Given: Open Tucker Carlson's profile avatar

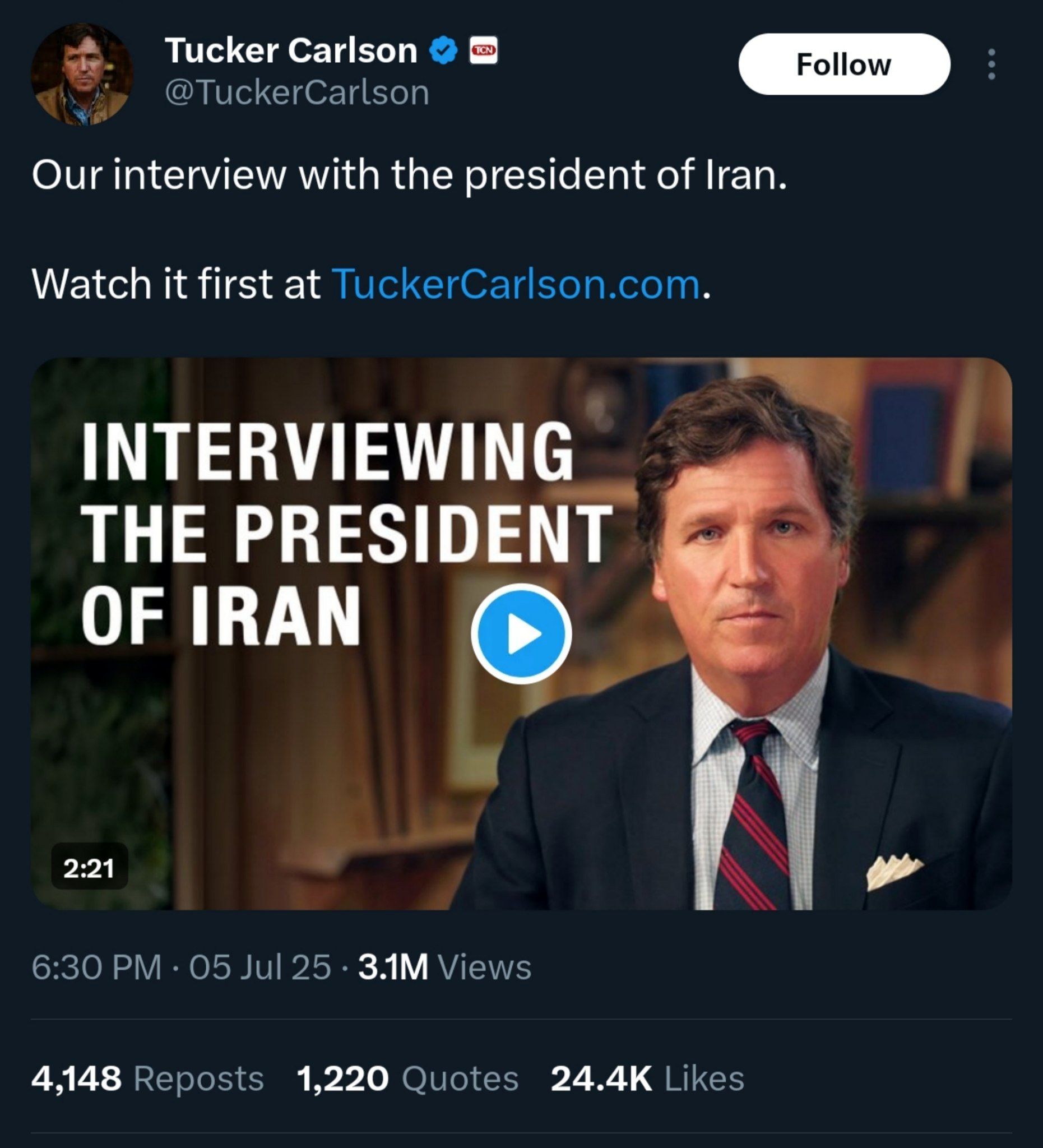Looking at the screenshot, I should click(x=82, y=74).
